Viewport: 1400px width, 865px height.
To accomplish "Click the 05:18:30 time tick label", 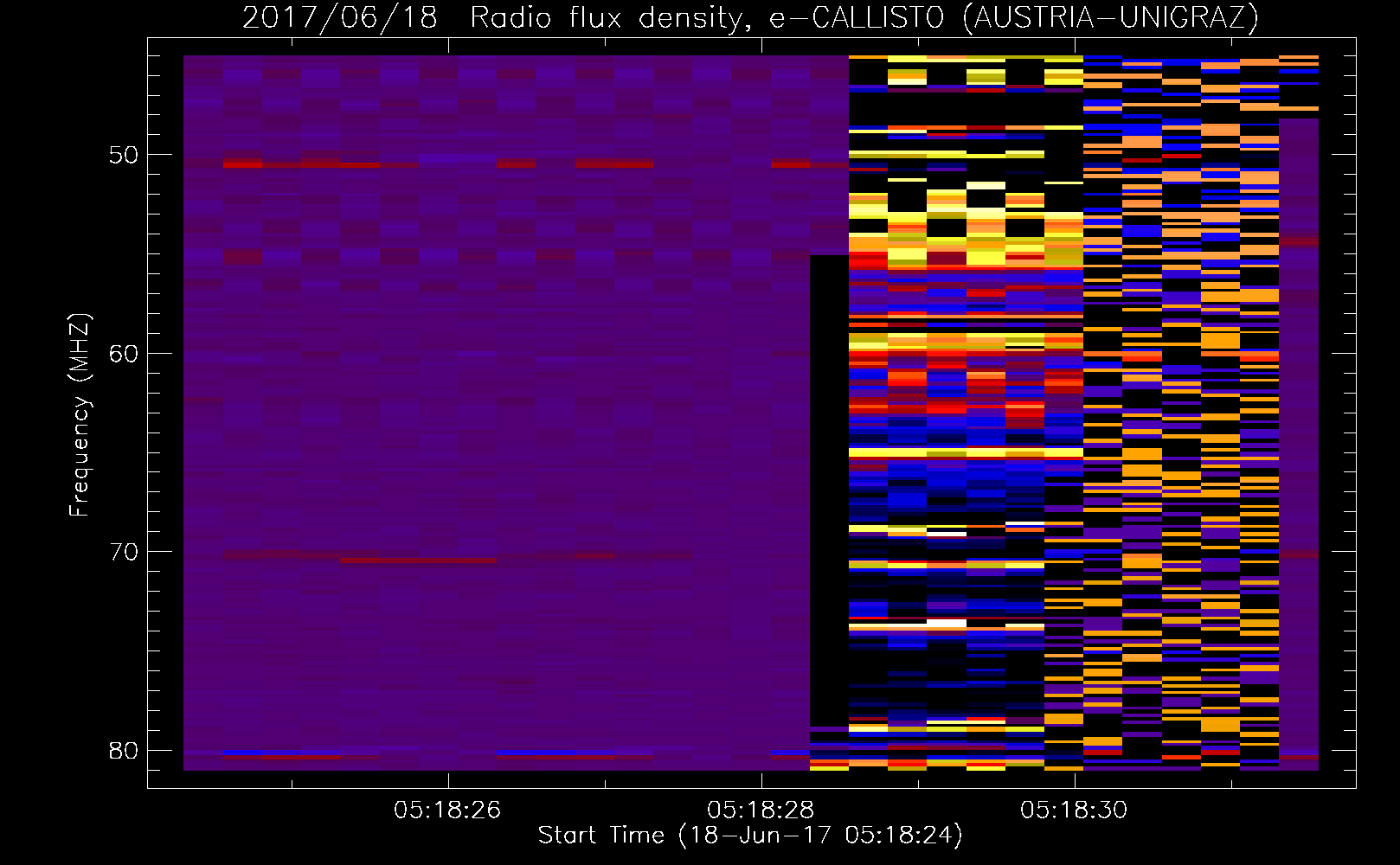I will [1074, 810].
